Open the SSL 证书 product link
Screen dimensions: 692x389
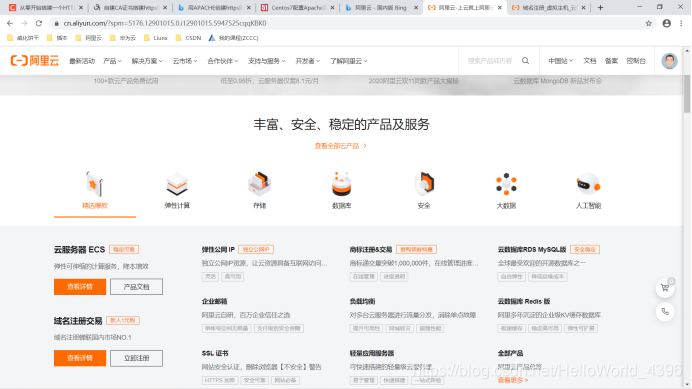tap(215, 353)
